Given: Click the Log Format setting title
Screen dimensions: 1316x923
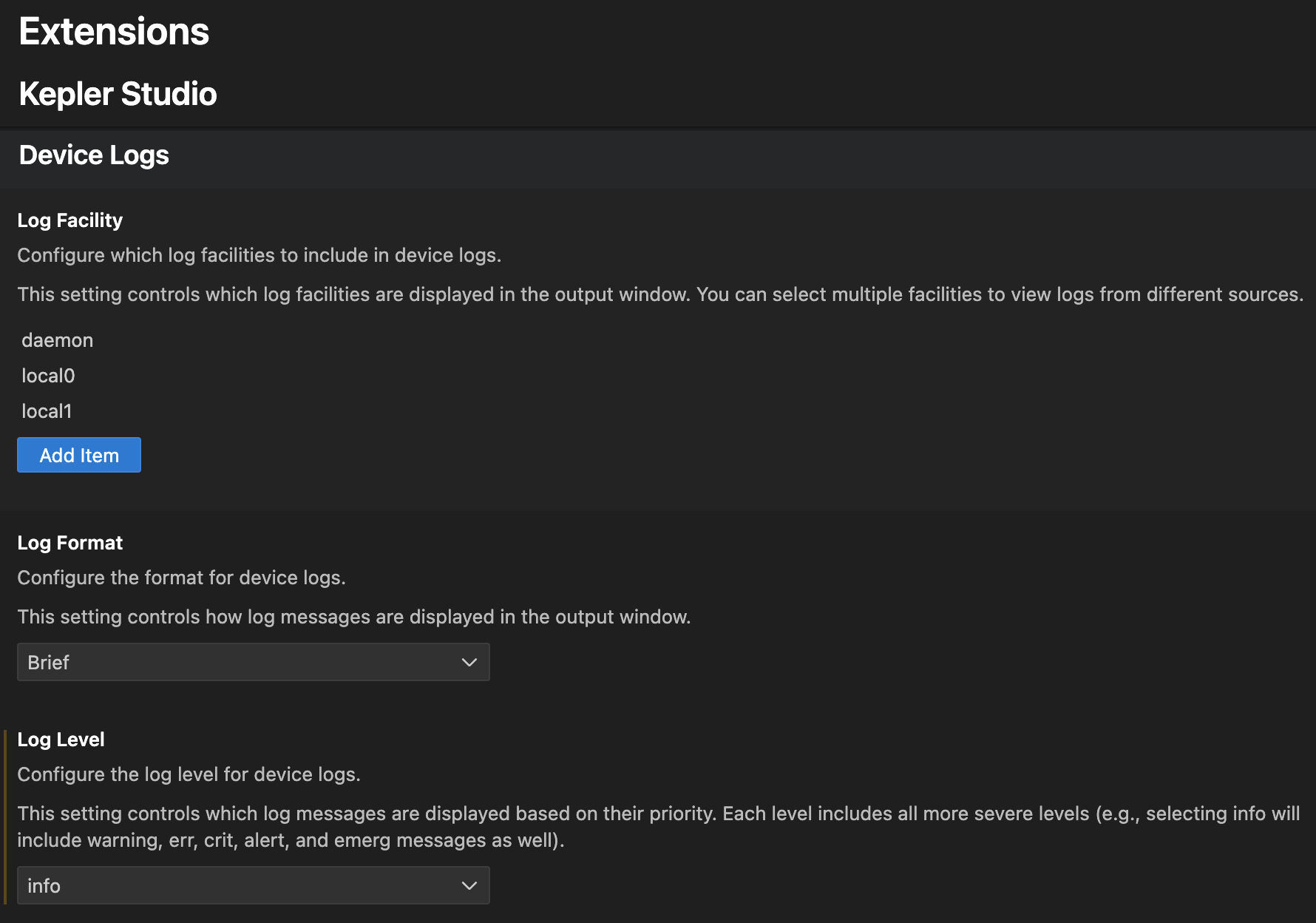Looking at the screenshot, I should point(70,543).
